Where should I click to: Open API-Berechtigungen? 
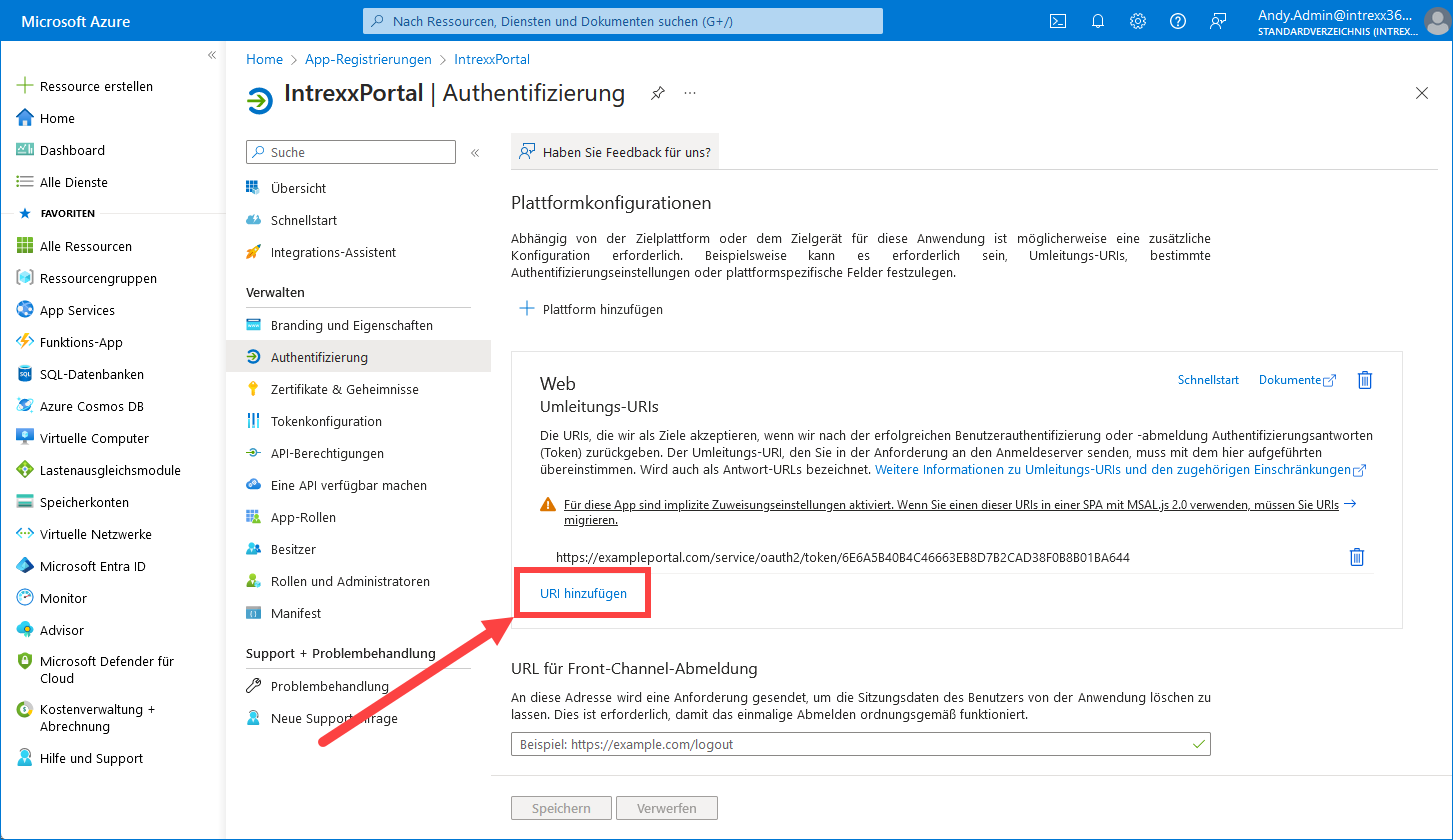[315, 453]
